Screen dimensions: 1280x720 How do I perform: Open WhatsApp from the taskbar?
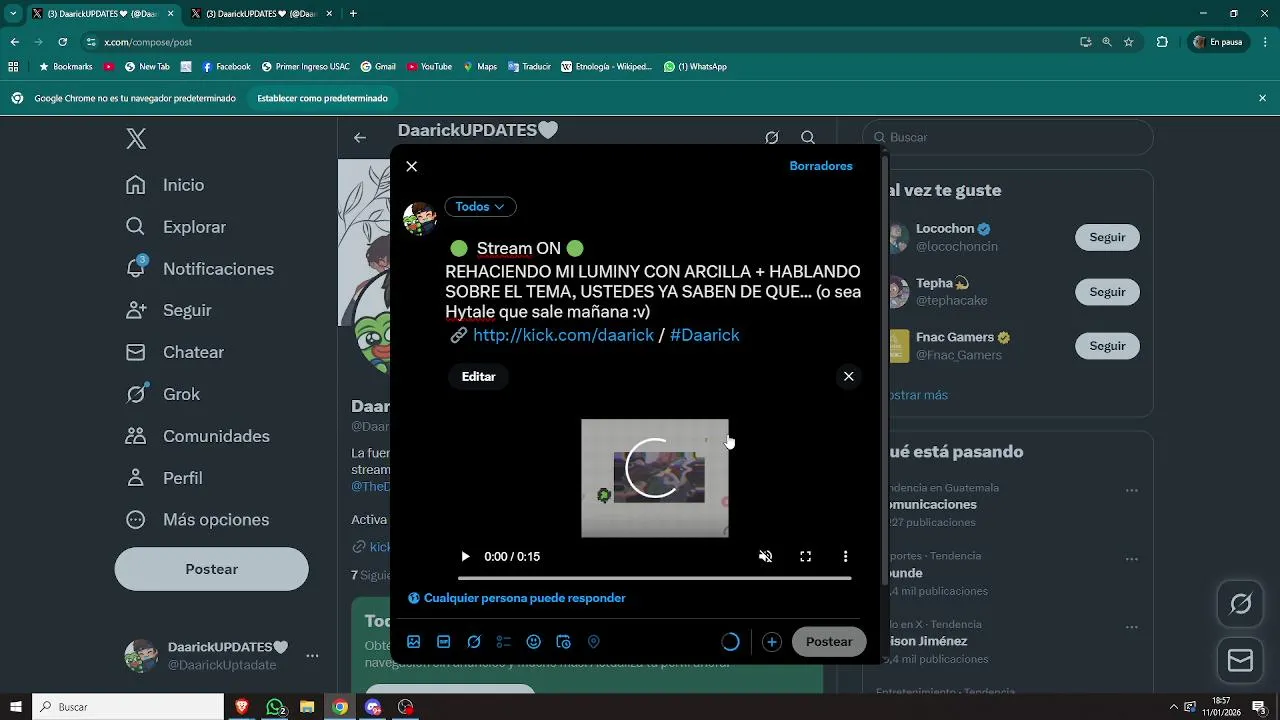(275, 707)
